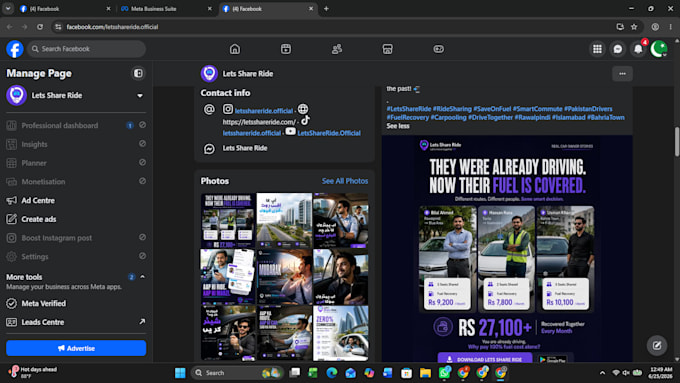Reload the page with the refresh icon

(40, 27)
